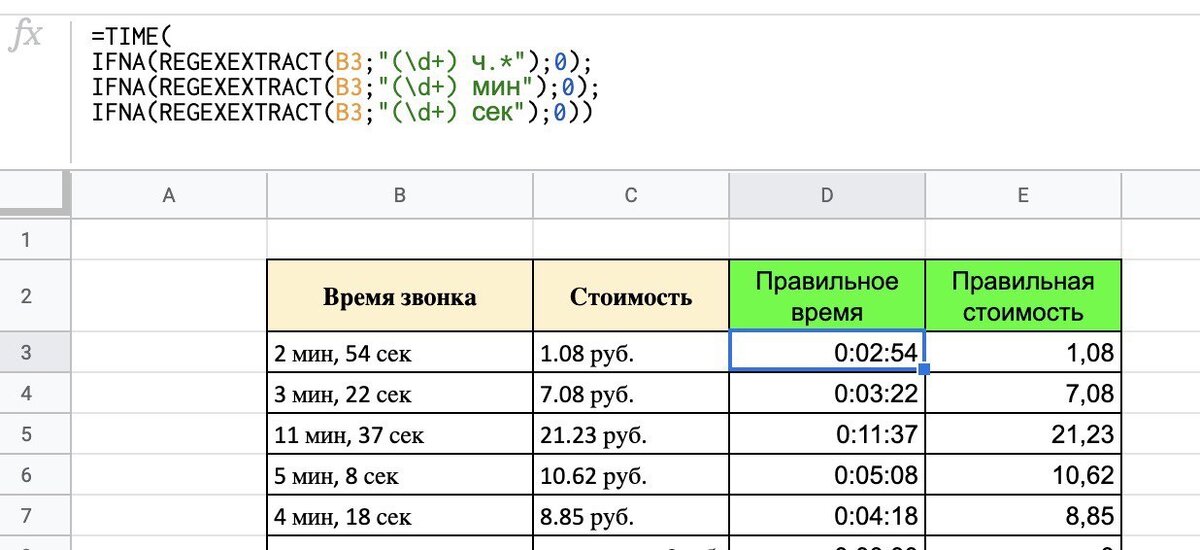Image resolution: width=1200 pixels, height=550 pixels.
Task: Select cell '3 мин, 22 сек'
Action: [x=400, y=393]
